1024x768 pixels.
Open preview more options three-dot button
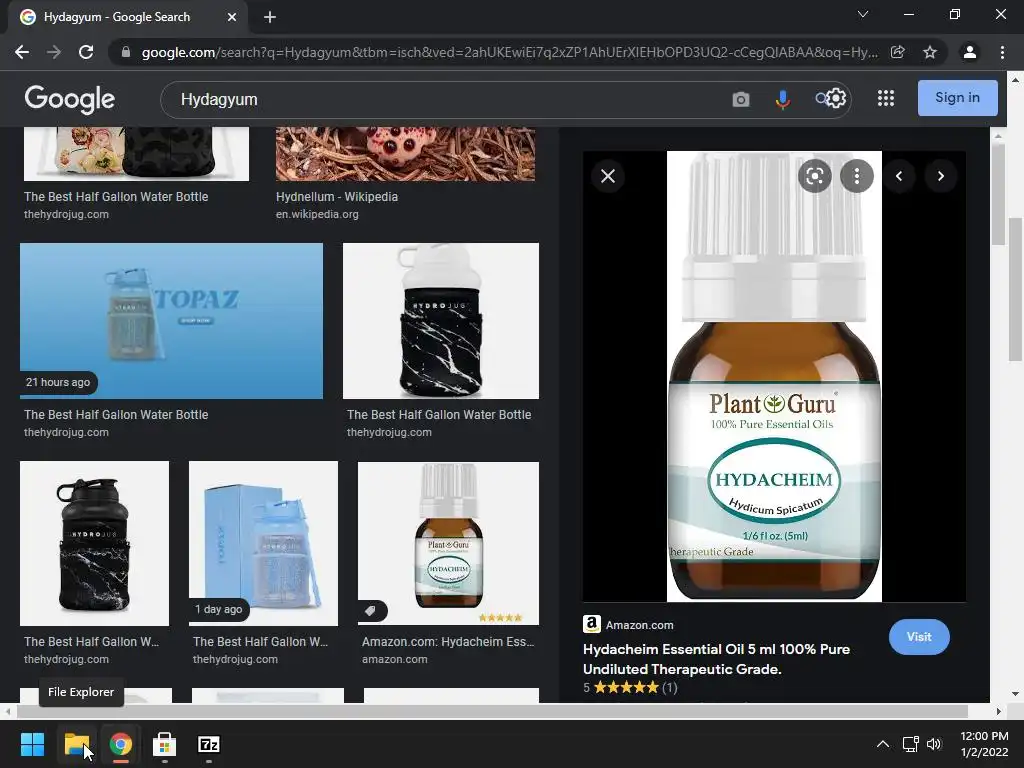[x=856, y=176]
